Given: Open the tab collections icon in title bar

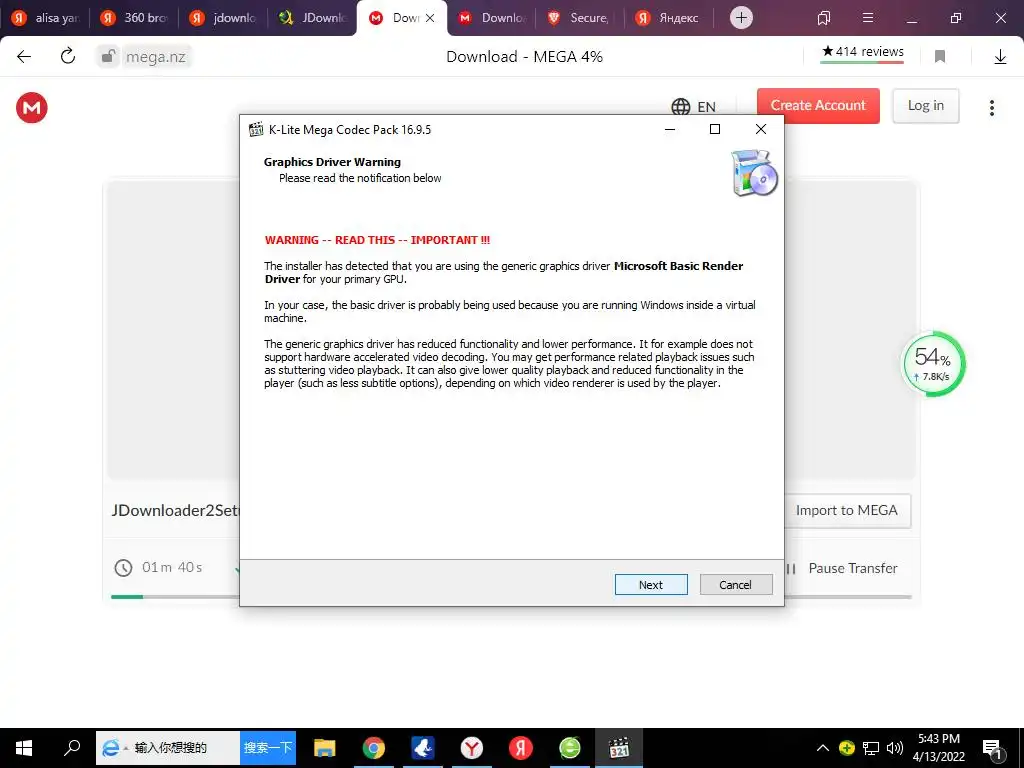Looking at the screenshot, I should point(824,18).
